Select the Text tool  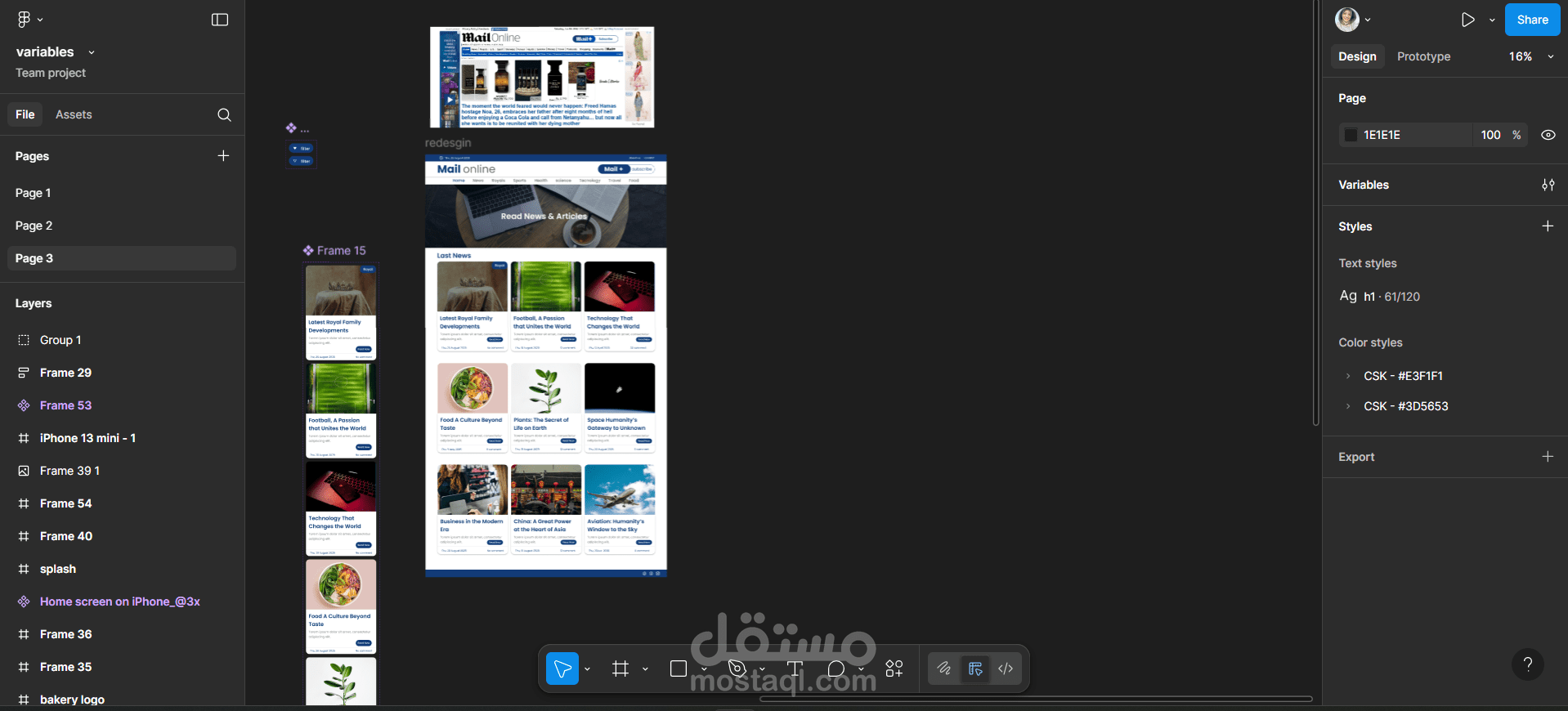795,669
